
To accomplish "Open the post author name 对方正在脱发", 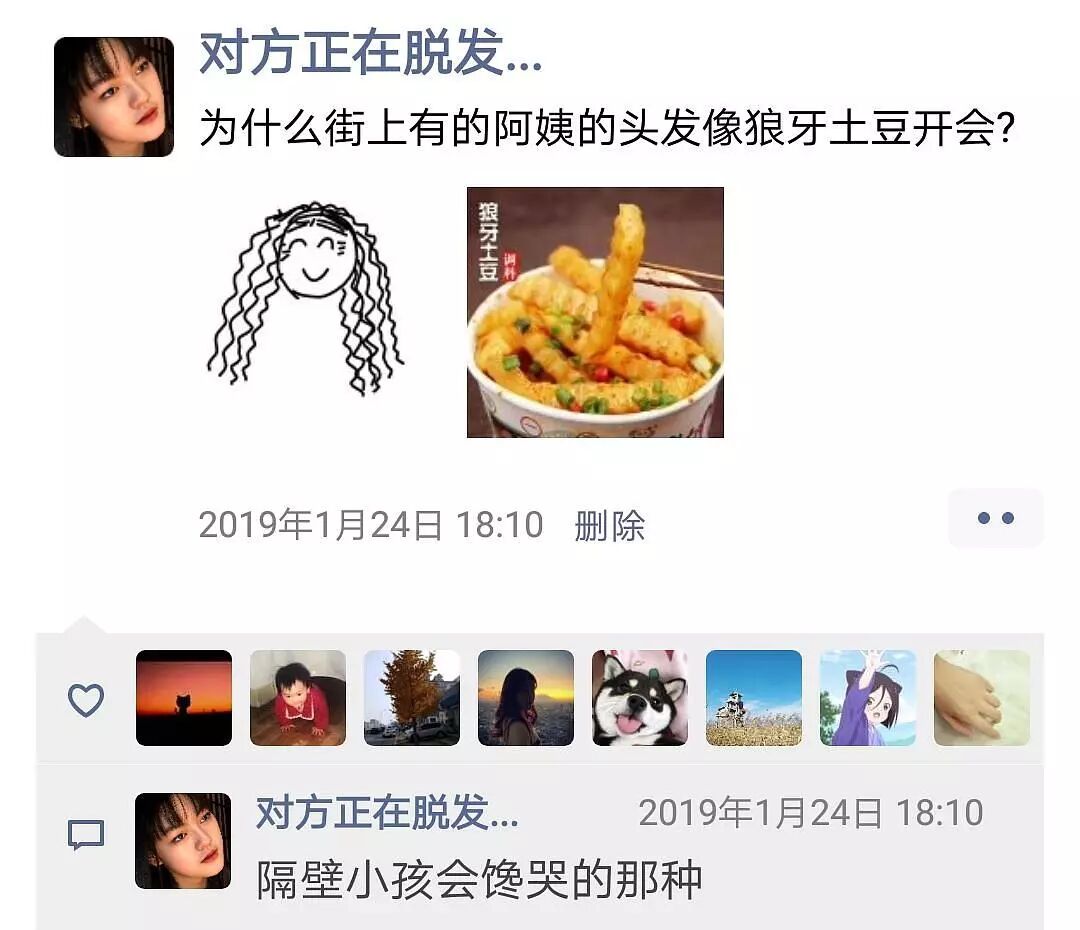I will pos(371,53).
